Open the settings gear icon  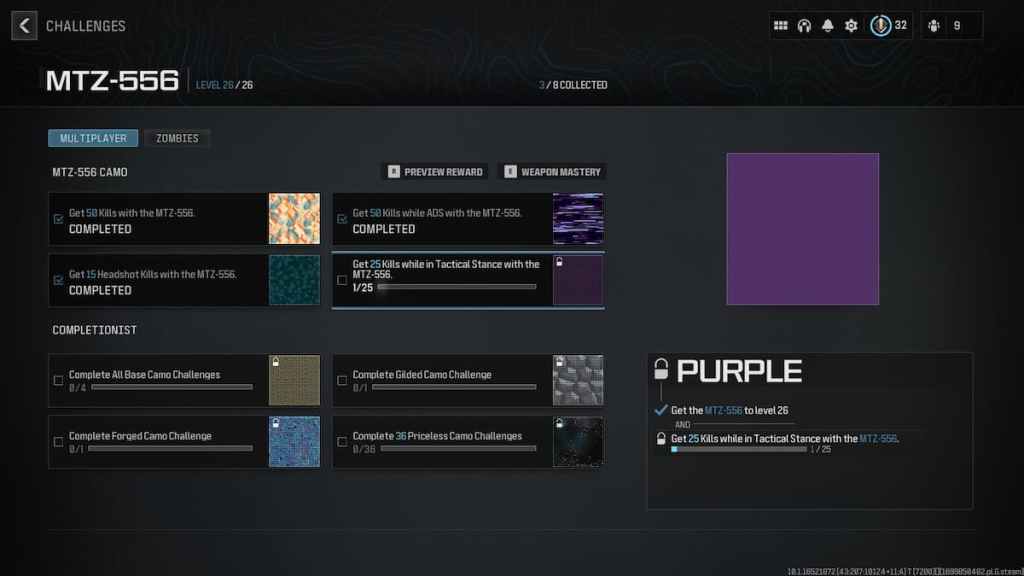(851, 25)
